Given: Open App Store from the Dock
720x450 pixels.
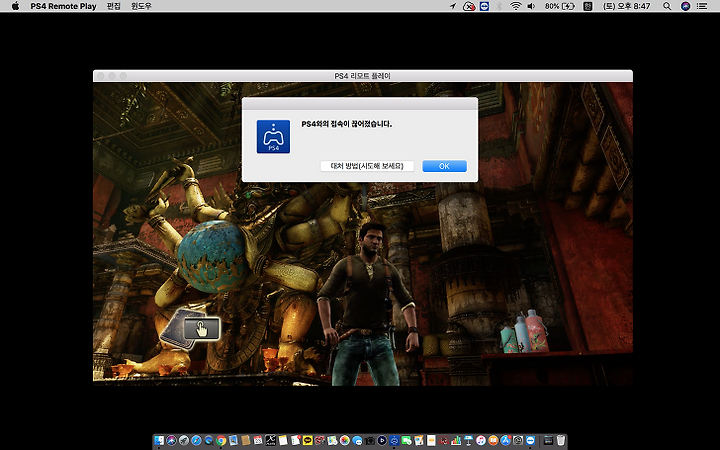Looking at the screenshot, I should tap(506, 440).
